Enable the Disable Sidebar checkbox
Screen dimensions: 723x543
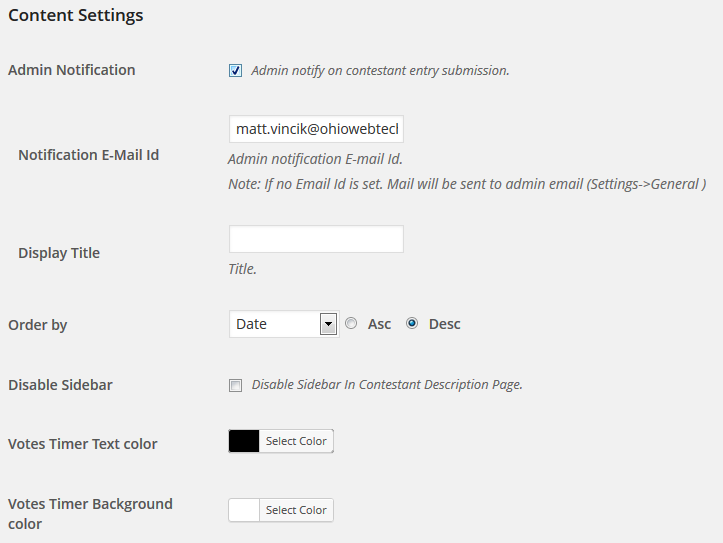click(x=235, y=385)
